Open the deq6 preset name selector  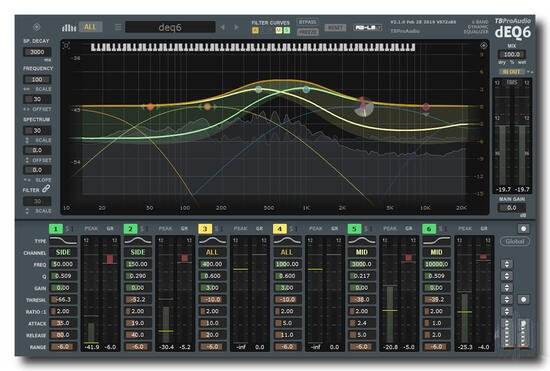[170, 27]
